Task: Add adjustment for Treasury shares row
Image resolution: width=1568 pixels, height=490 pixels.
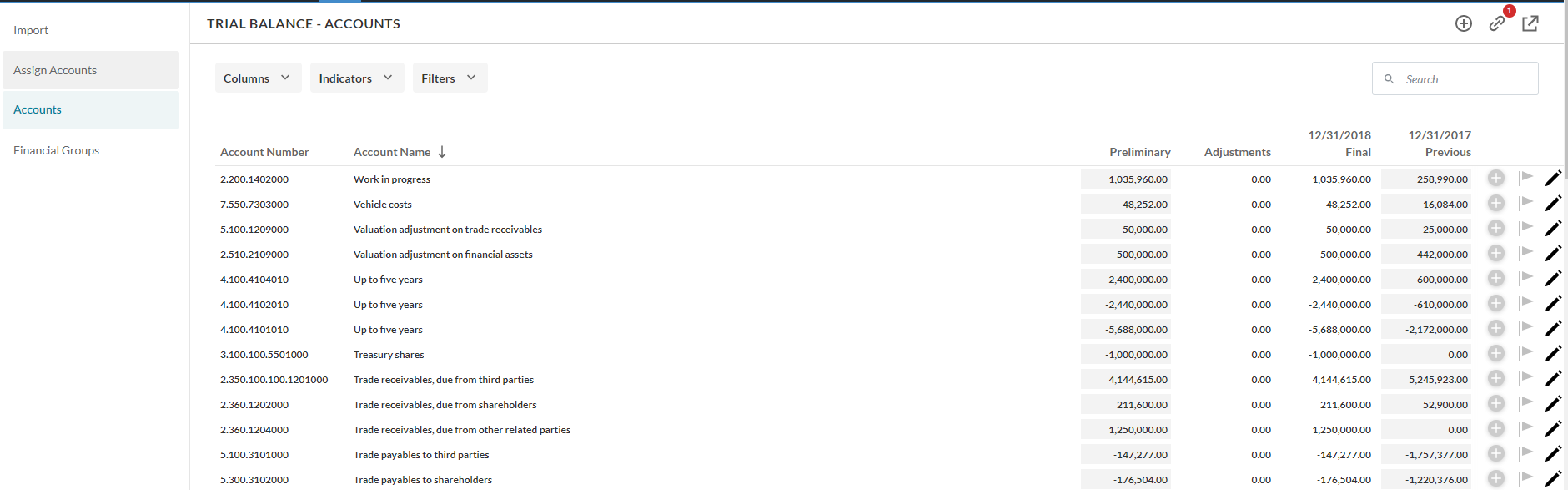Action: pyautogui.click(x=1496, y=354)
